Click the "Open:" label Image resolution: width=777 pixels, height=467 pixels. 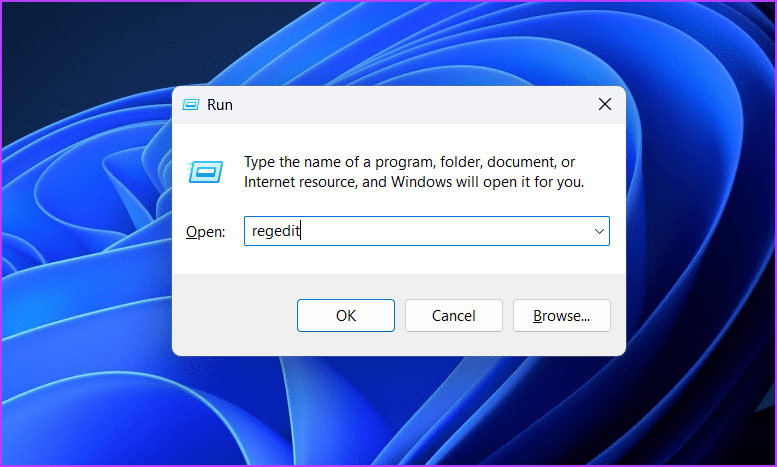coord(206,232)
